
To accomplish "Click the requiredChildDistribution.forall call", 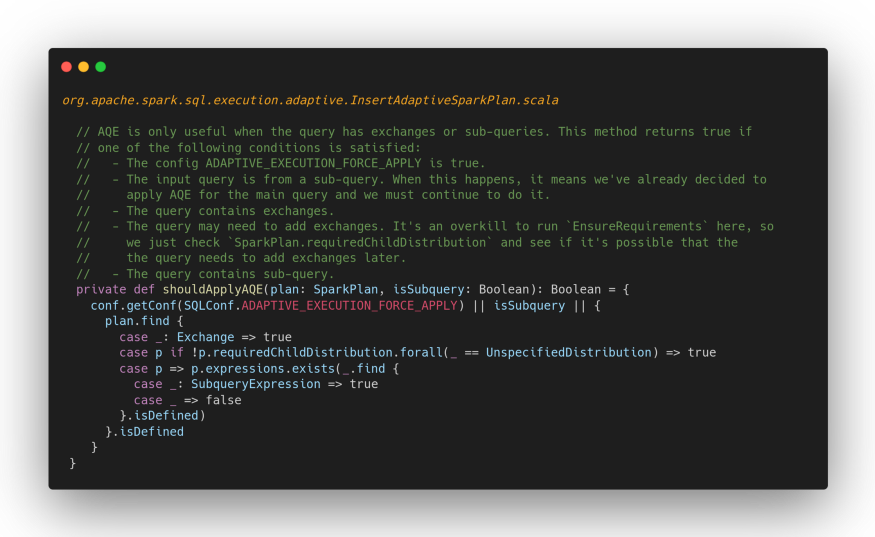I will (328, 353).
